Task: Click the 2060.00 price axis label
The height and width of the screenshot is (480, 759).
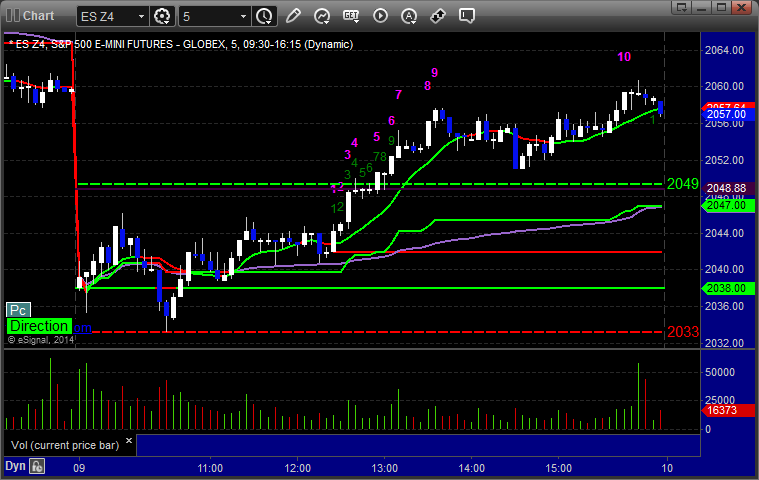Action: pyautogui.click(x=724, y=86)
